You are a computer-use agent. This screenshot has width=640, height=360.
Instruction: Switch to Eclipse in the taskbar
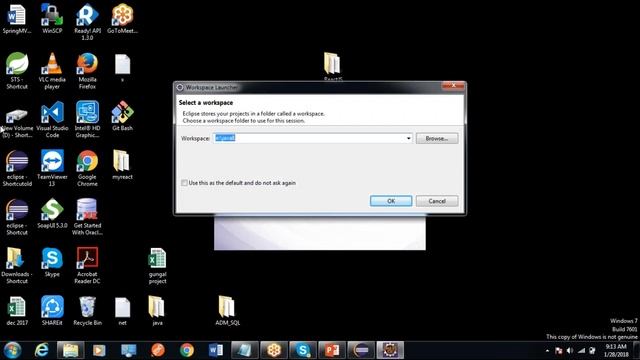click(361, 350)
